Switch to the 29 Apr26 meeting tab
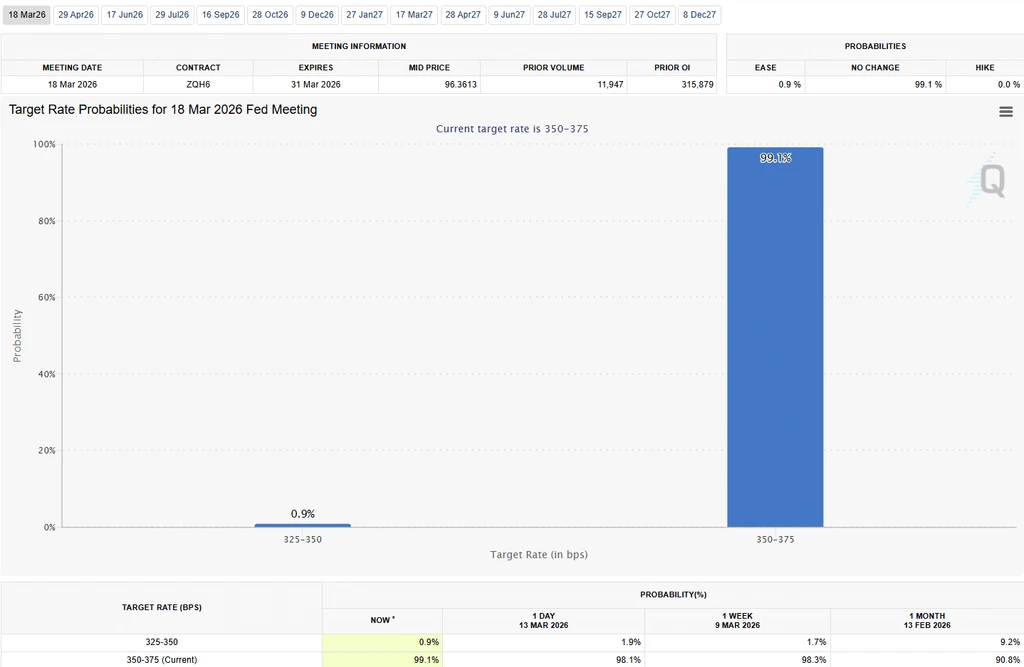 click(x=76, y=14)
